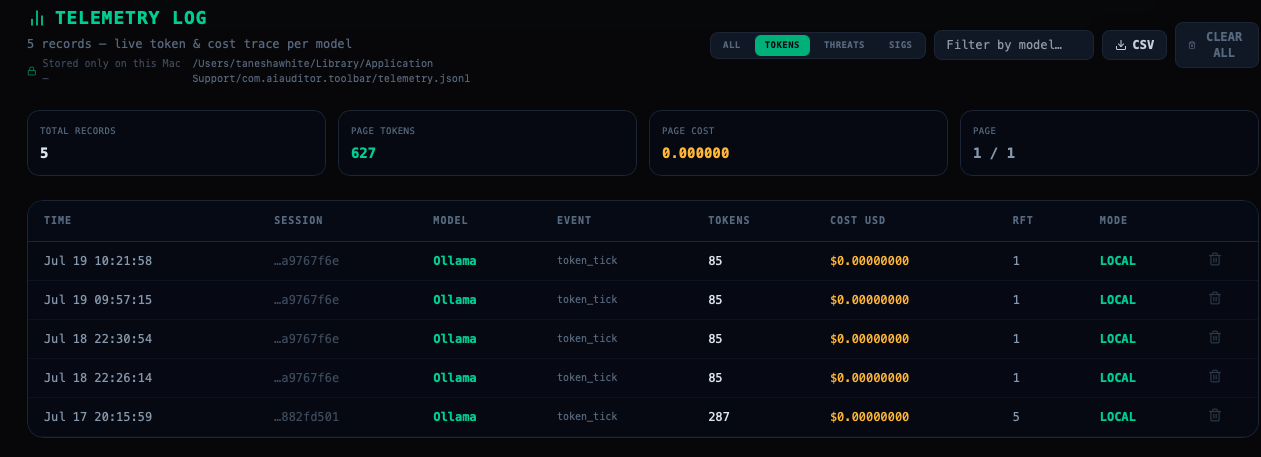Click RFT value 5

point(1016,416)
